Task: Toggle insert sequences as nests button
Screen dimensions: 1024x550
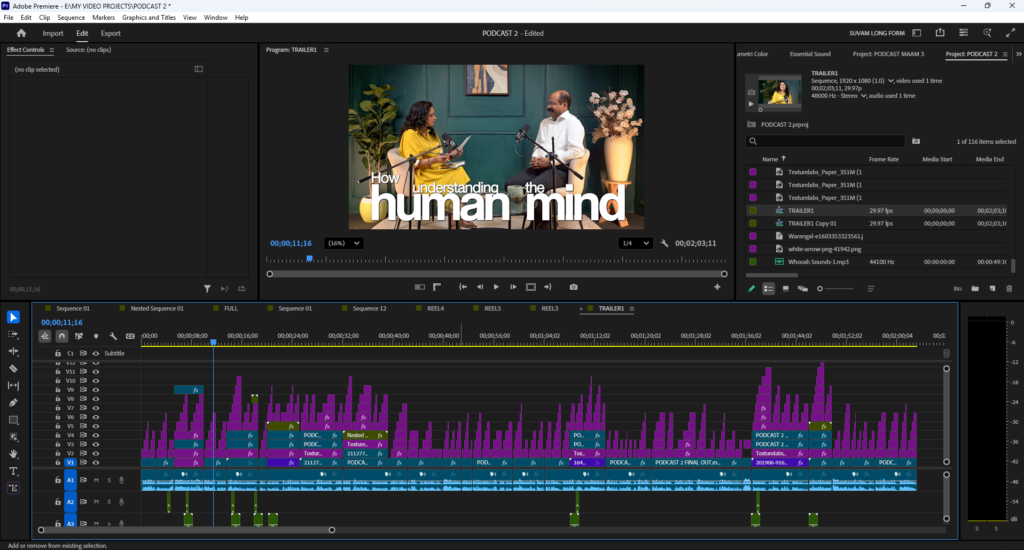Action: click(x=44, y=336)
